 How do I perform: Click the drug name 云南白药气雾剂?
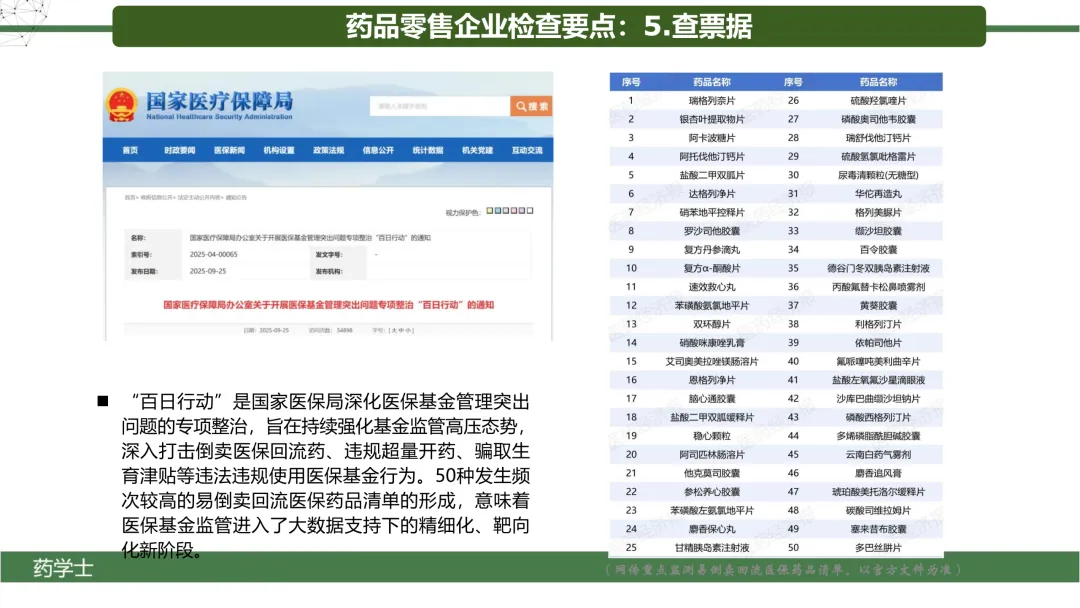tap(878, 454)
